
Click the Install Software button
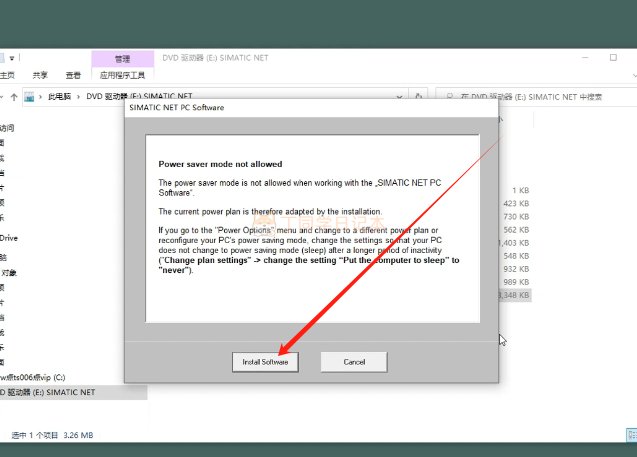coord(265,362)
